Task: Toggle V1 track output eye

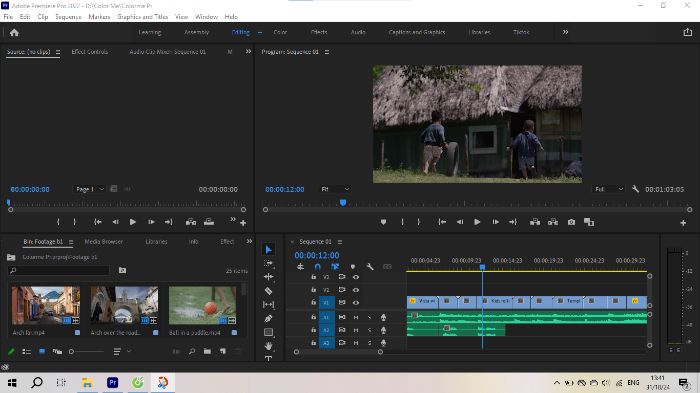Action: click(x=356, y=302)
